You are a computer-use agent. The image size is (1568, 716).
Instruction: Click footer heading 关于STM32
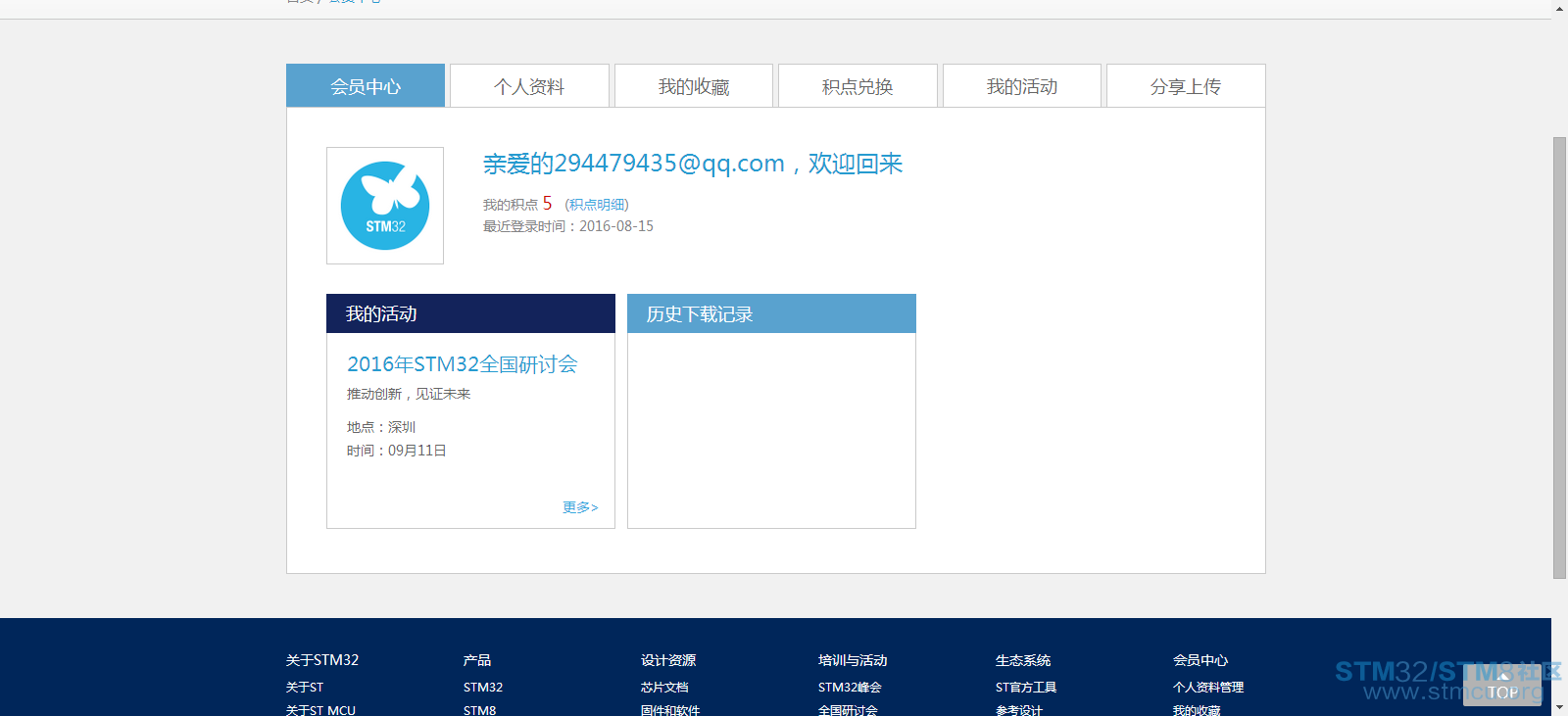point(322,660)
